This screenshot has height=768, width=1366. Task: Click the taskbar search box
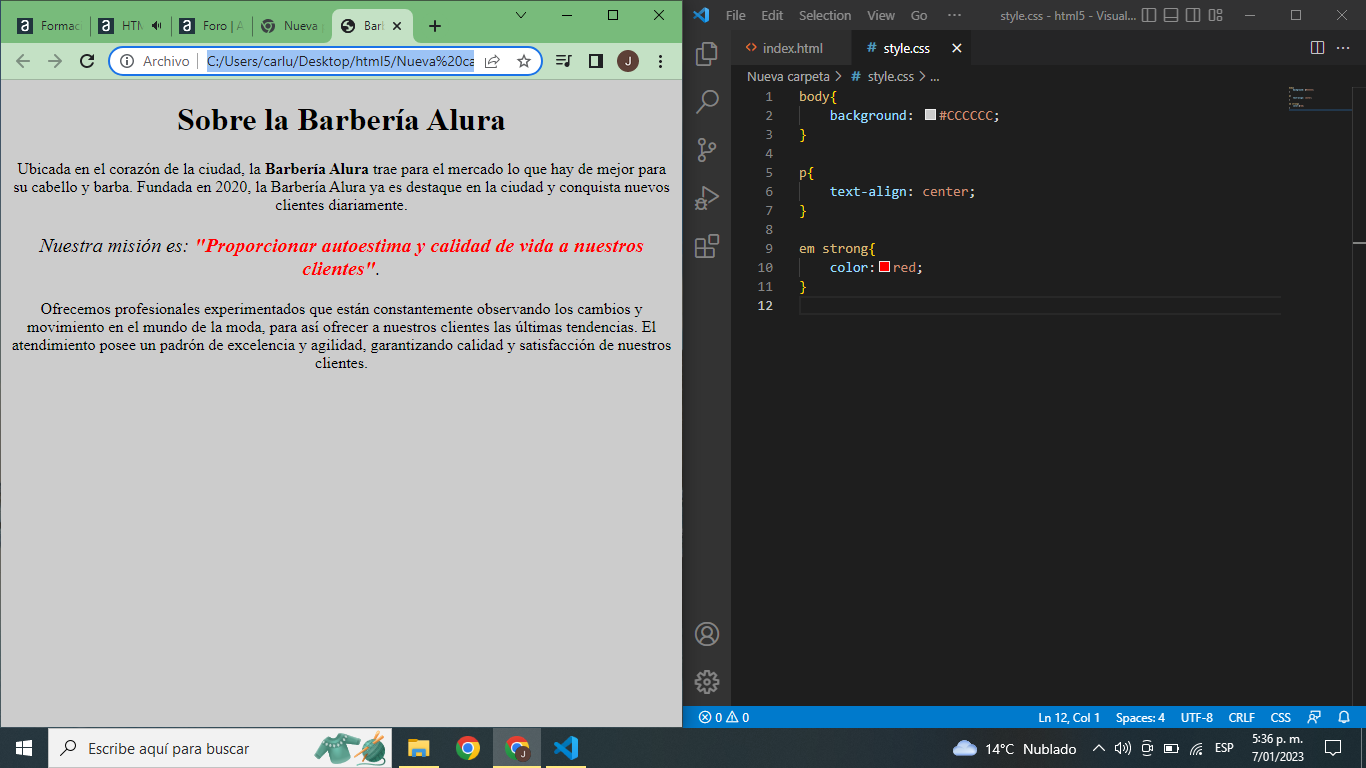pyautogui.click(x=220, y=748)
